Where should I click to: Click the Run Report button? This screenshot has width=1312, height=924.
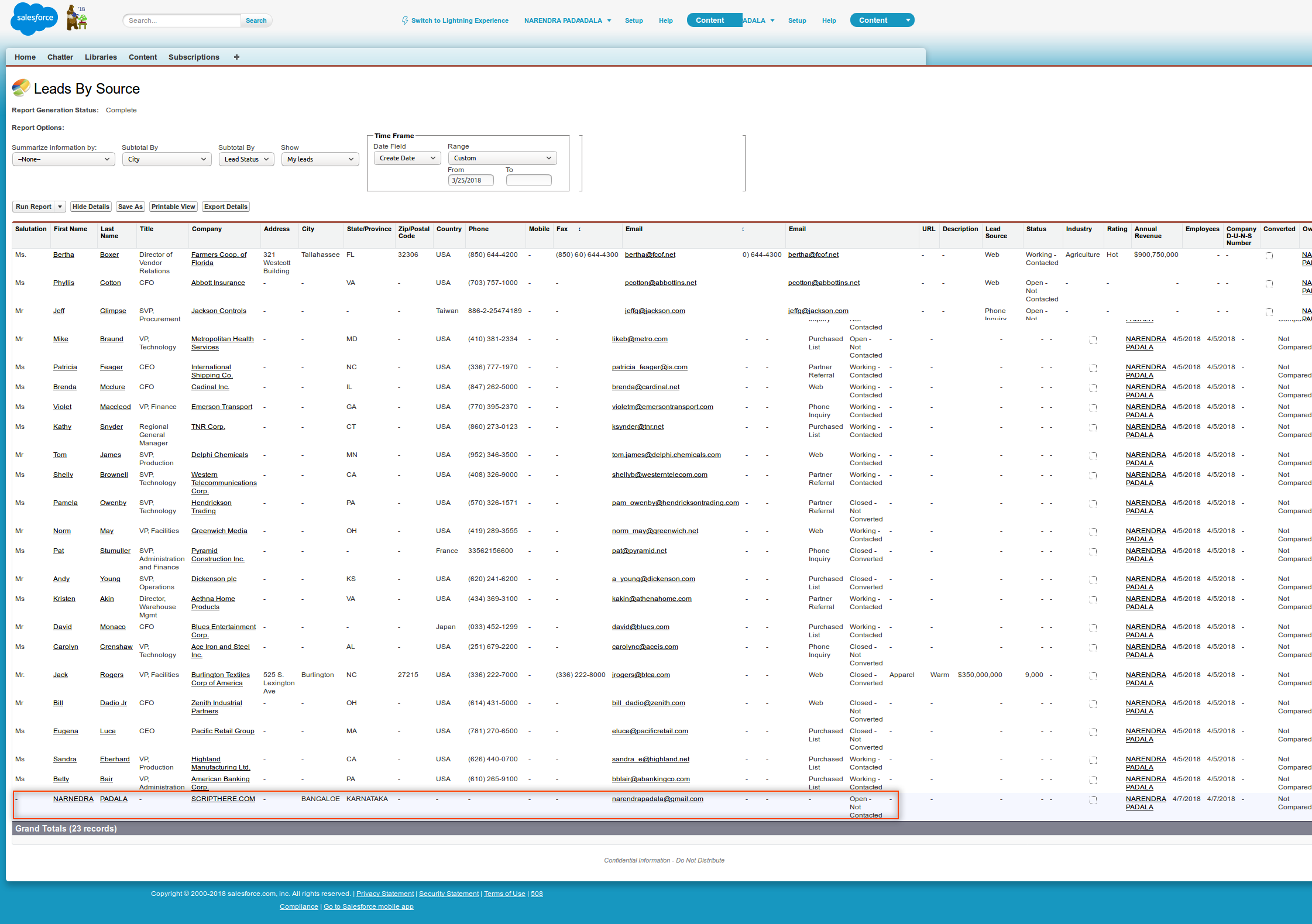tap(33, 207)
